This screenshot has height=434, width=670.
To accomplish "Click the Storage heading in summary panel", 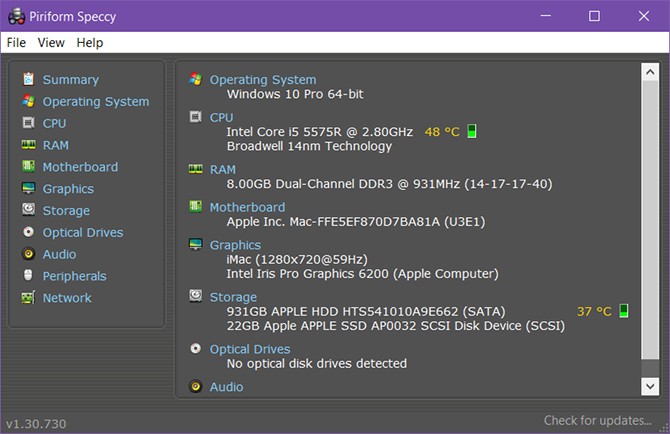I will (x=233, y=297).
